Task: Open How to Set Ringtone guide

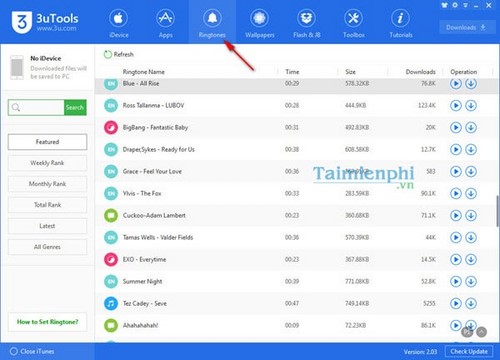Action: [x=47, y=322]
